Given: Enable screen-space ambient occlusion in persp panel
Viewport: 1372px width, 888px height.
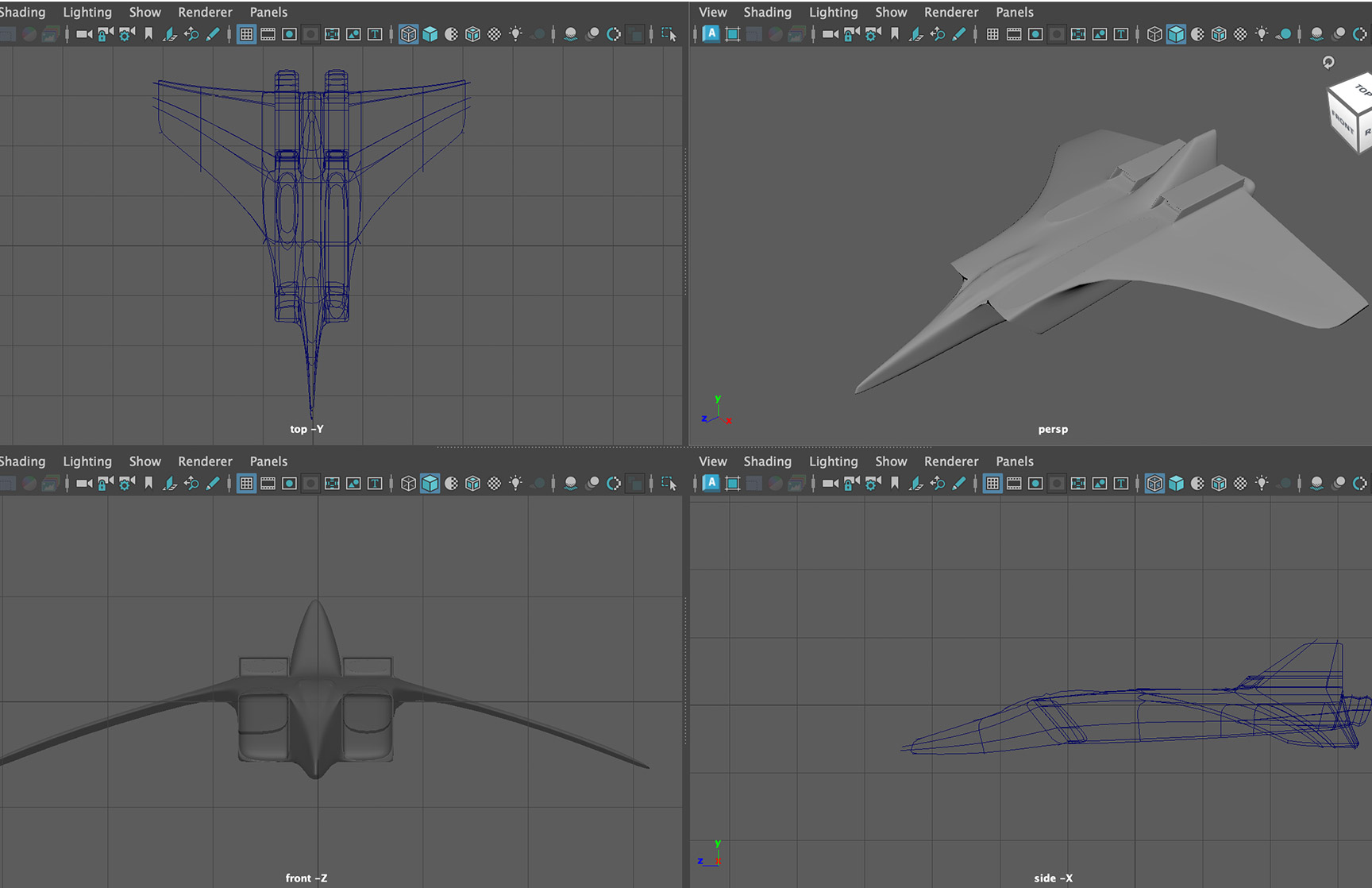Looking at the screenshot, I should 1316,34.
